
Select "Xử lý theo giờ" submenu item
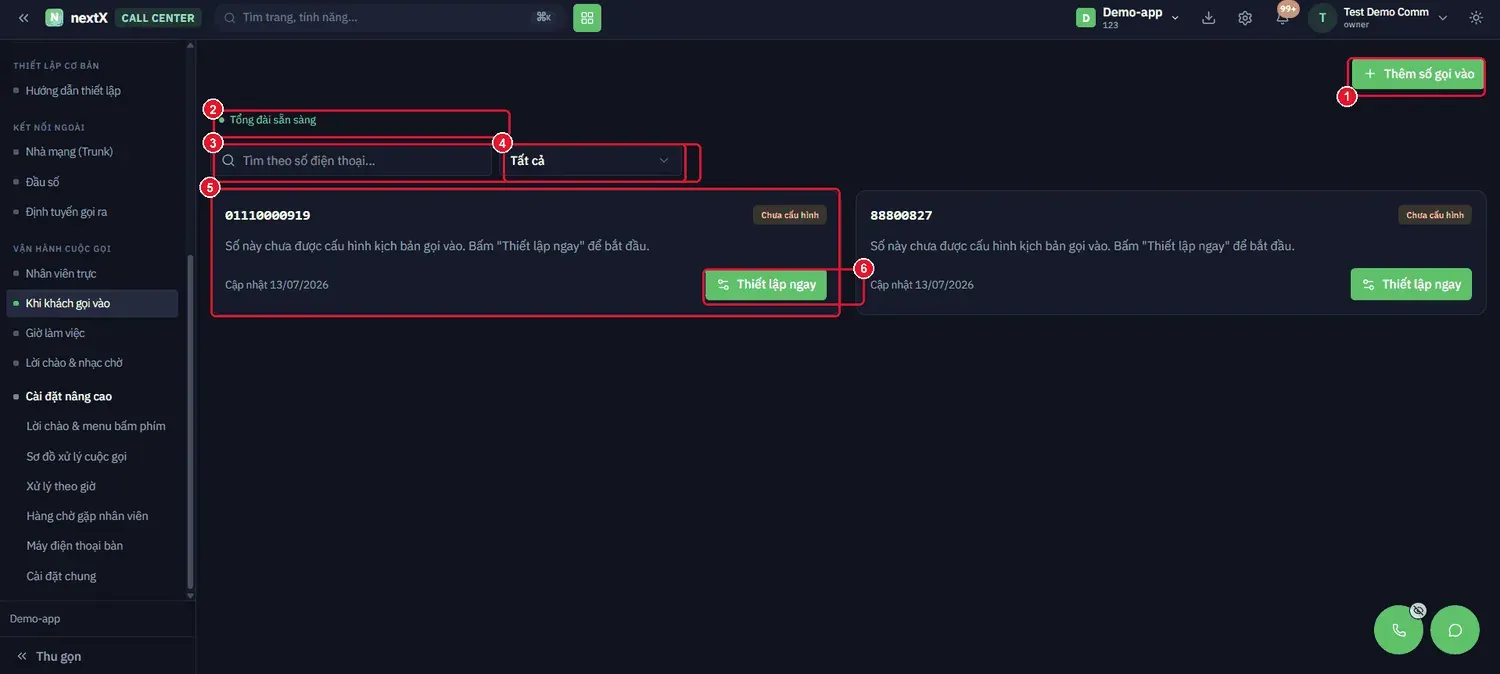tap(61, 486)
